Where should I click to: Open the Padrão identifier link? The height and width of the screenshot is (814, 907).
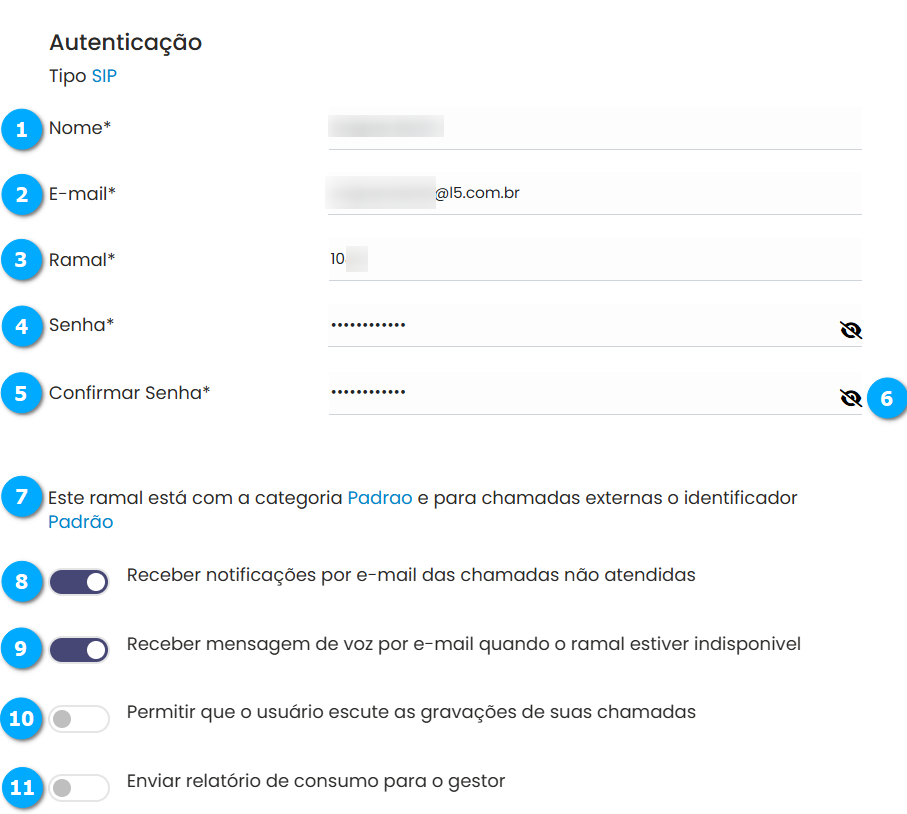pyautogui.click(x=80, y=522)
